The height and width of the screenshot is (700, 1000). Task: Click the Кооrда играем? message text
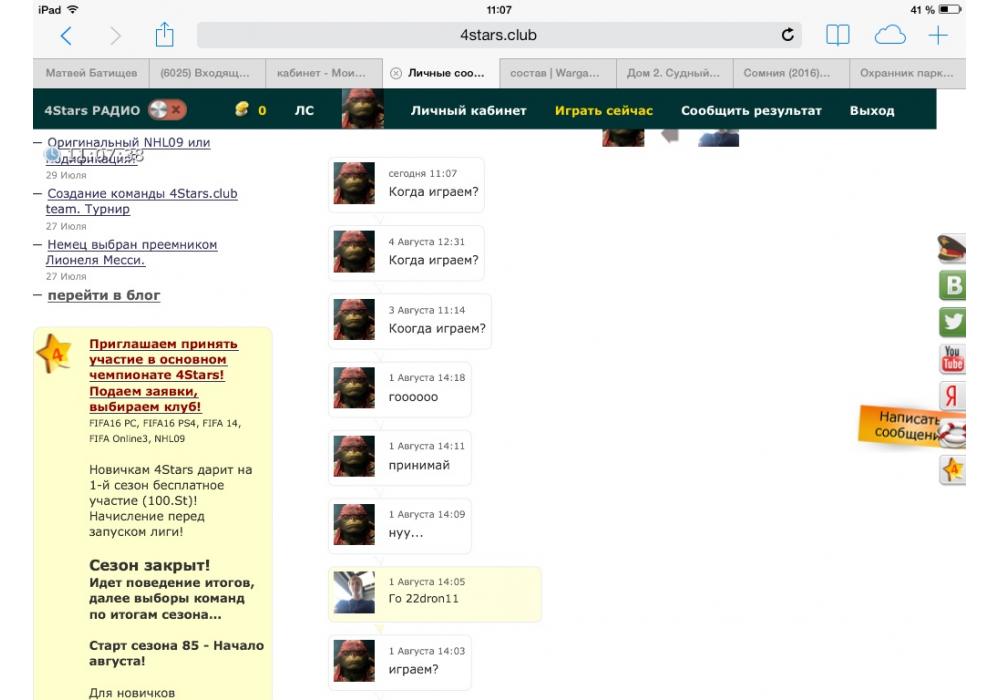tap(437, 329)
